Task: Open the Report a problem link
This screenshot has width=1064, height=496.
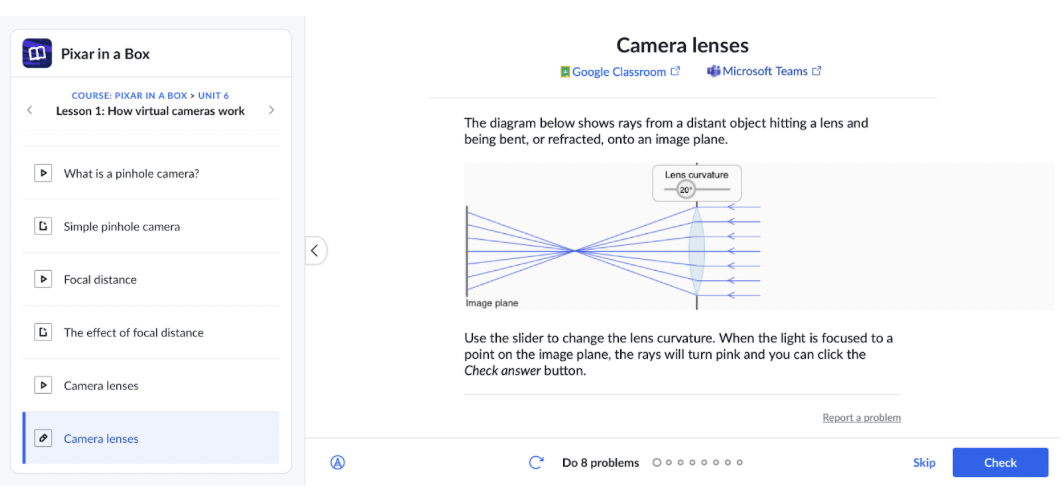Action: pos(861,417)
